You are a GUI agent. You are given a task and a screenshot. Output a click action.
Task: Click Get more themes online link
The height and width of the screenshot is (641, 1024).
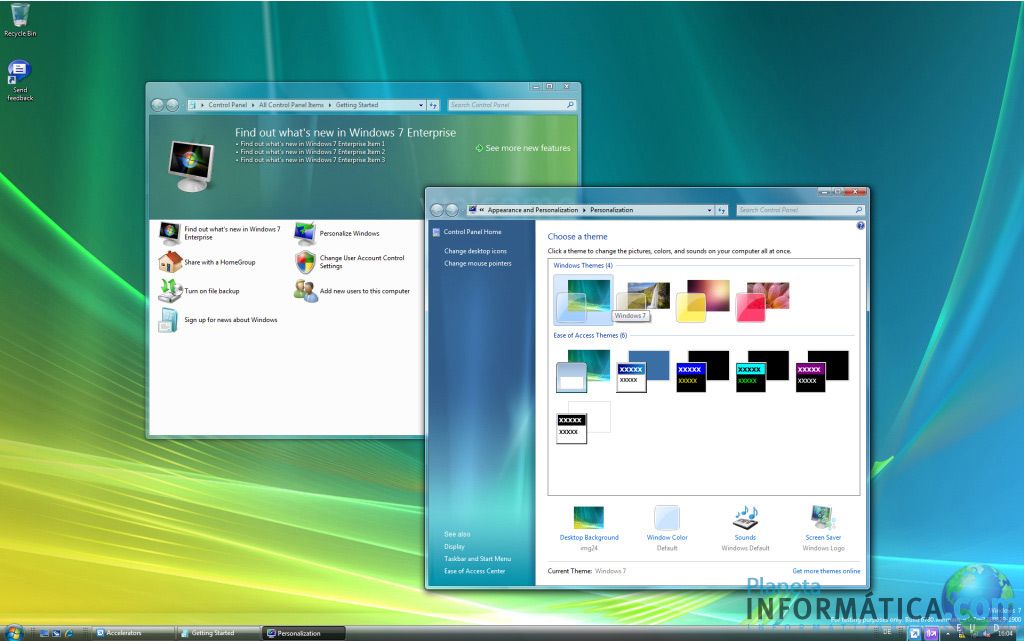pos(826,571)
